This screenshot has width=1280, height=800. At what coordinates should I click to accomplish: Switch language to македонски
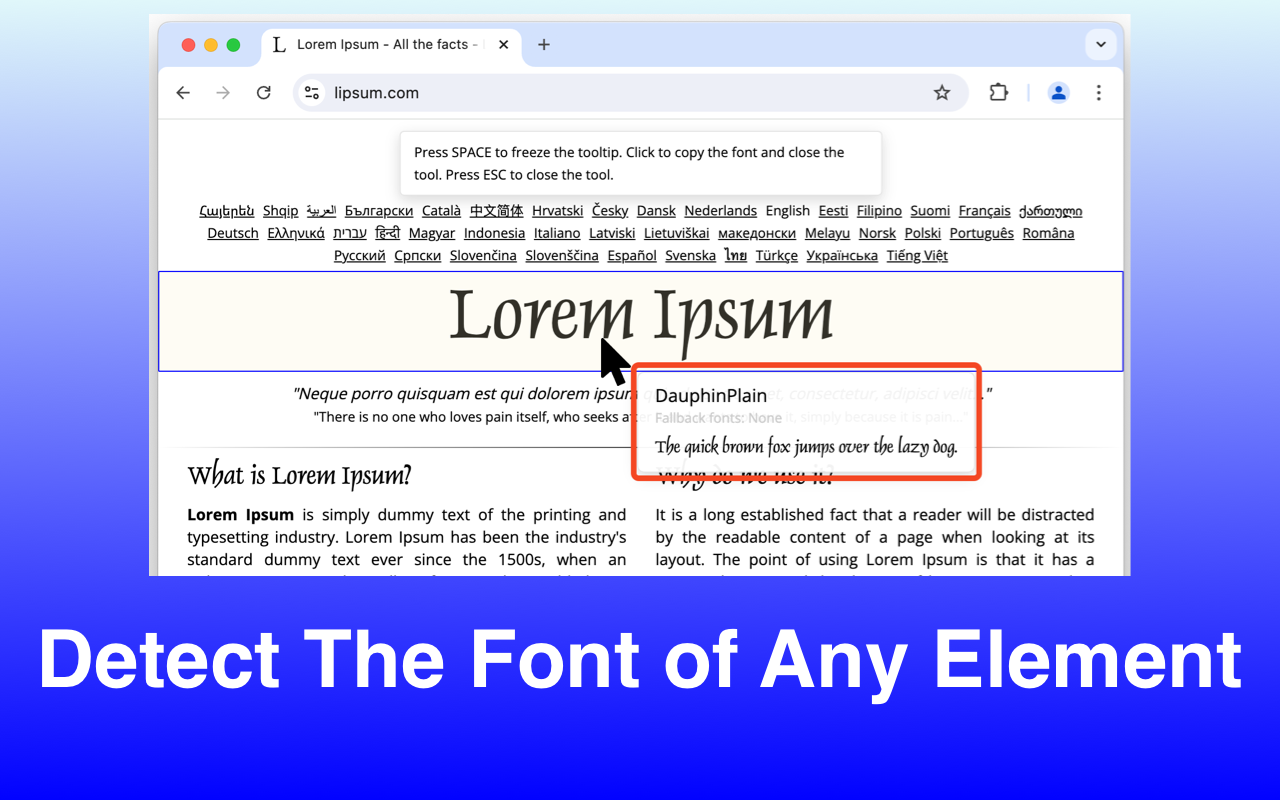(x=757, y=233)
